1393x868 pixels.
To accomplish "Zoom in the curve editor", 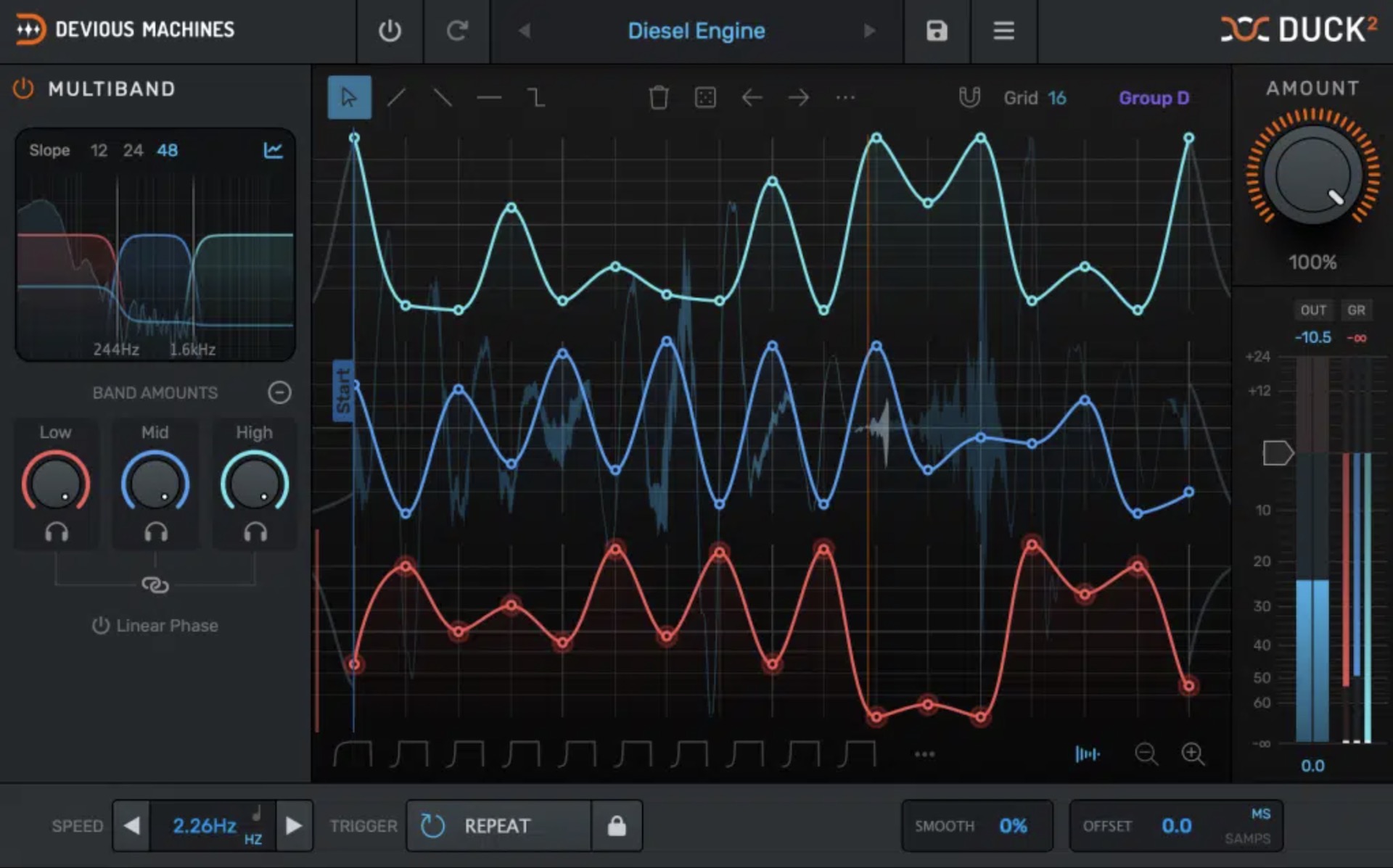I will tap(1193, 754).
